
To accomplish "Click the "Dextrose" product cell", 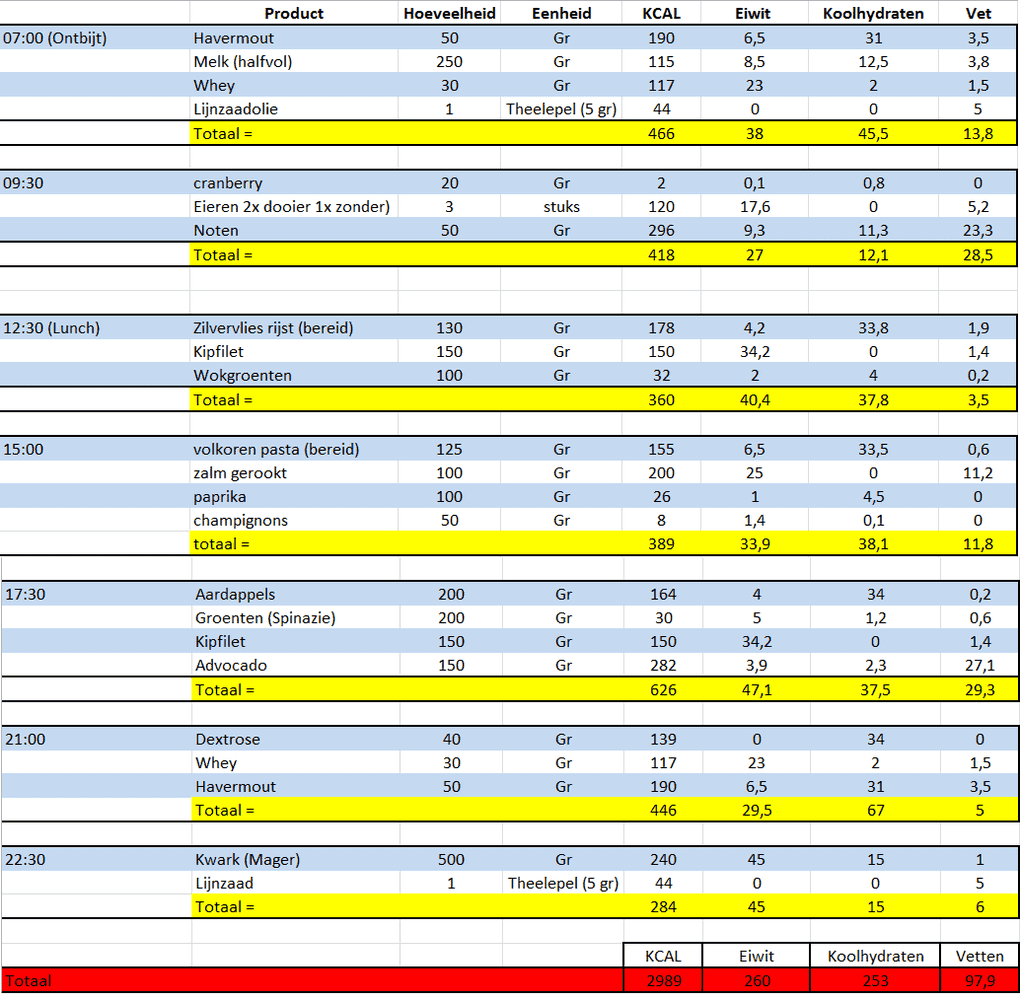I will (228, 740).
